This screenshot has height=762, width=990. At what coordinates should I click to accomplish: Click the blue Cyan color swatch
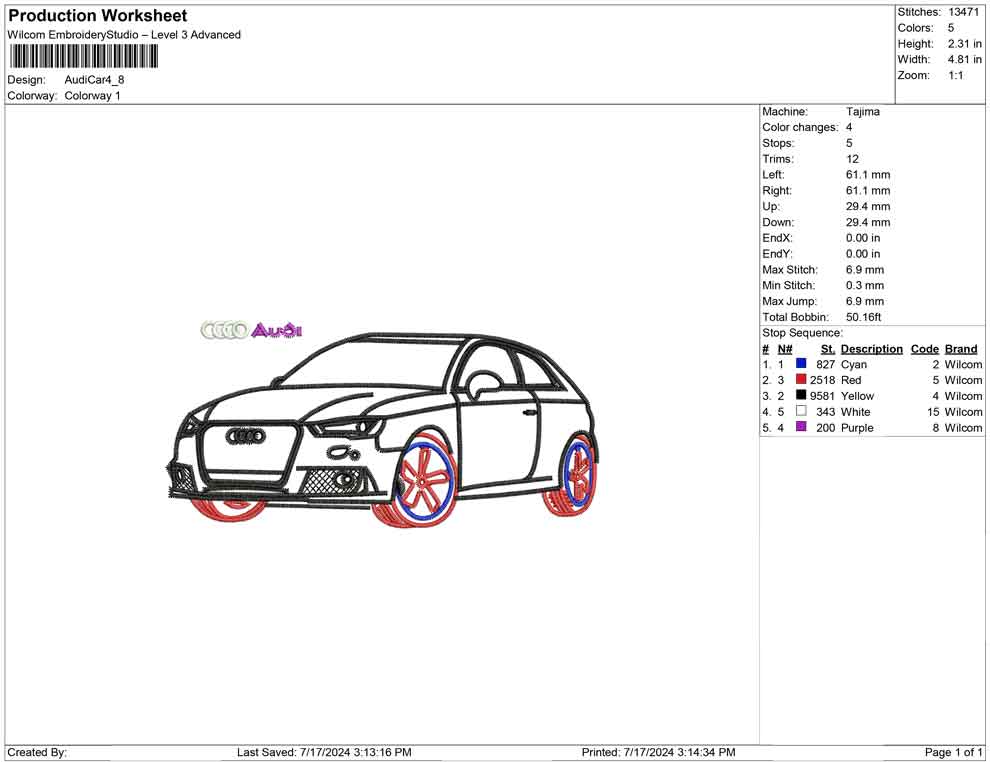pyautogui.click(x=801, y=364)
